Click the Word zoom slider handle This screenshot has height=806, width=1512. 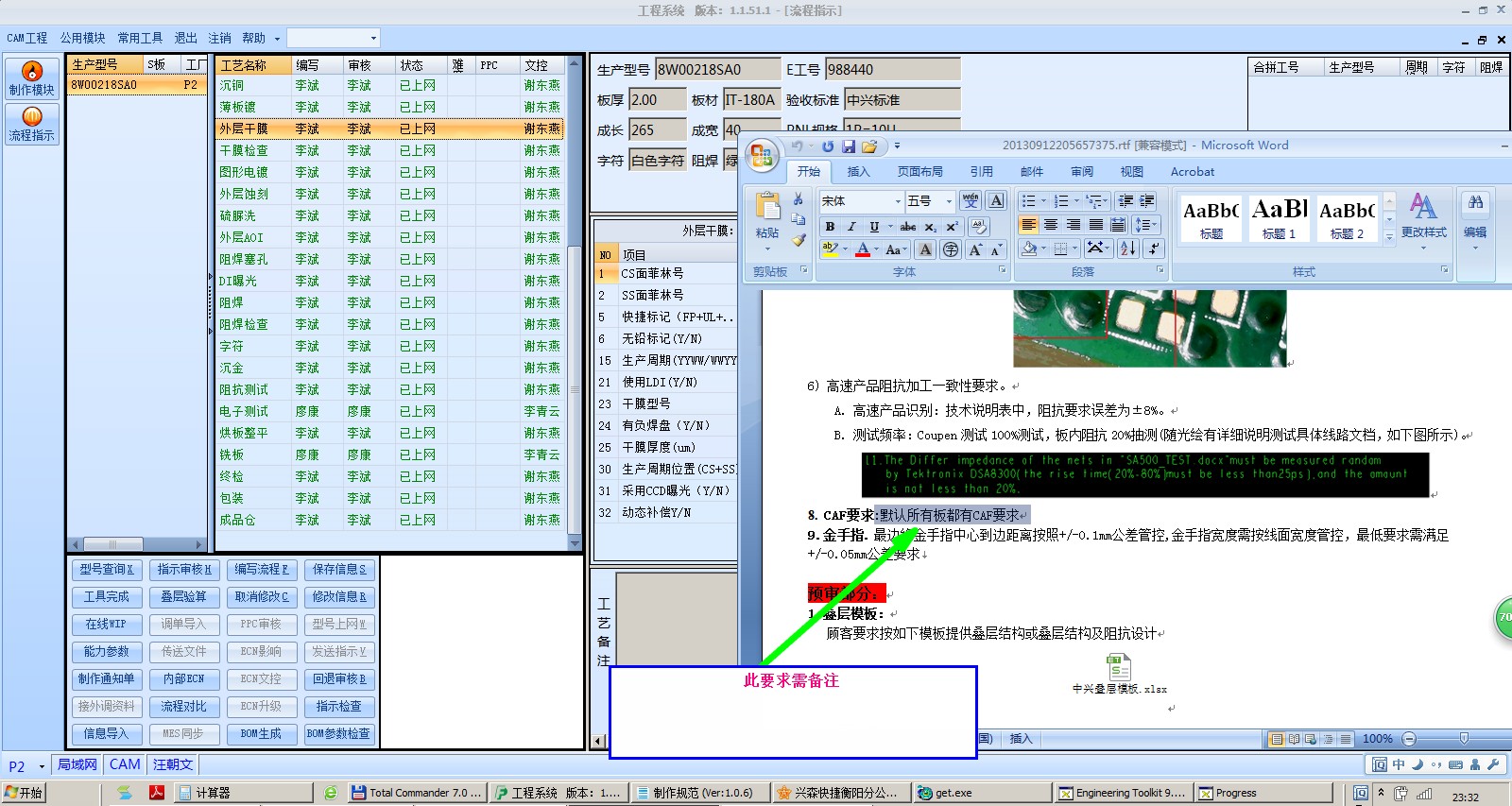click(1464, 739)
